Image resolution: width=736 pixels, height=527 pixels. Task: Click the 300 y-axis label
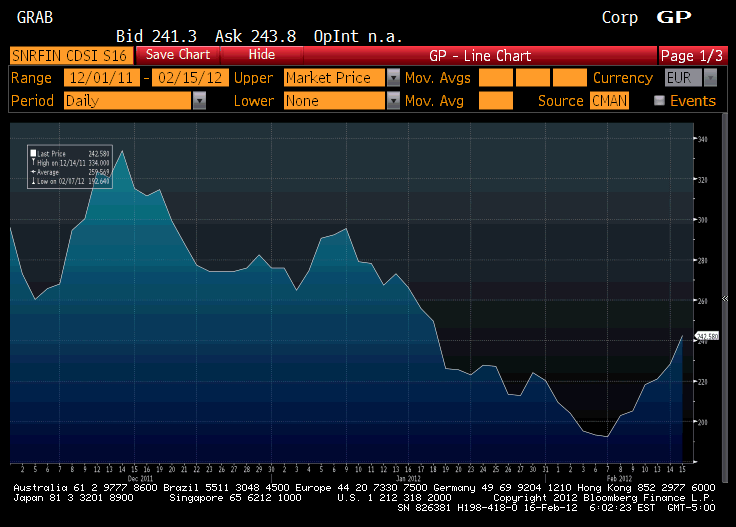[702, 220]
